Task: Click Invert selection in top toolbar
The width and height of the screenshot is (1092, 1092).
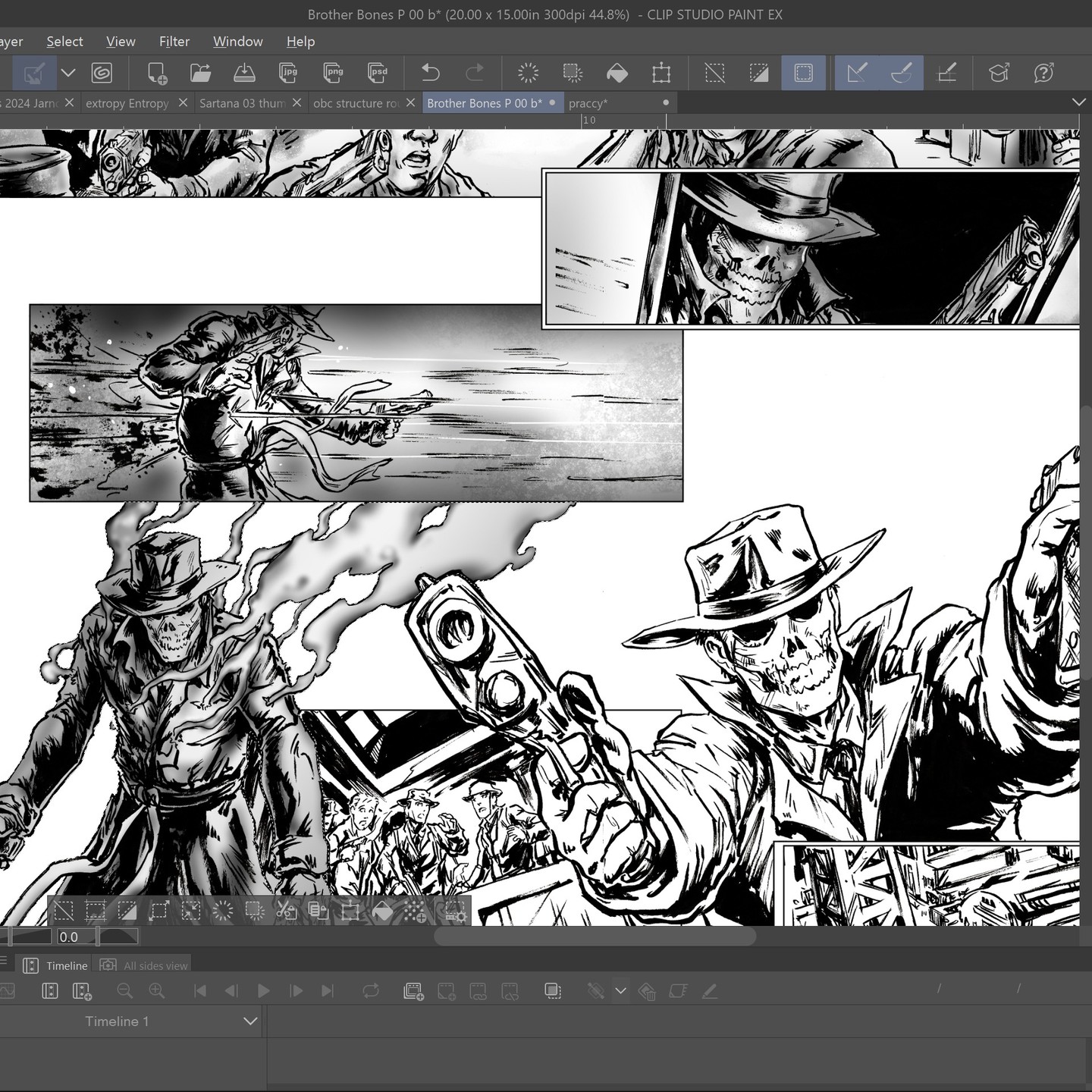Action: pyautogui.click(x=758, y=73)
